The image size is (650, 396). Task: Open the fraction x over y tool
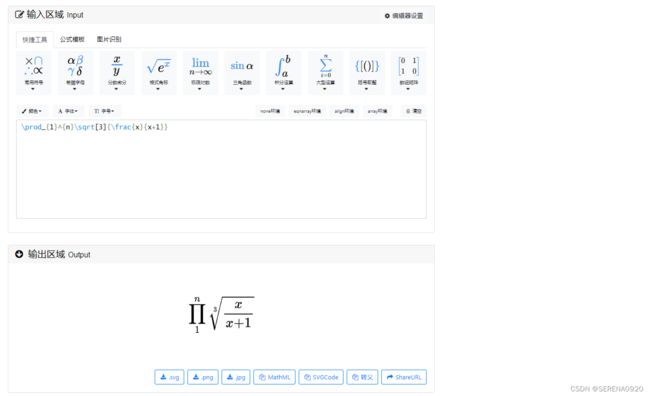116,73
